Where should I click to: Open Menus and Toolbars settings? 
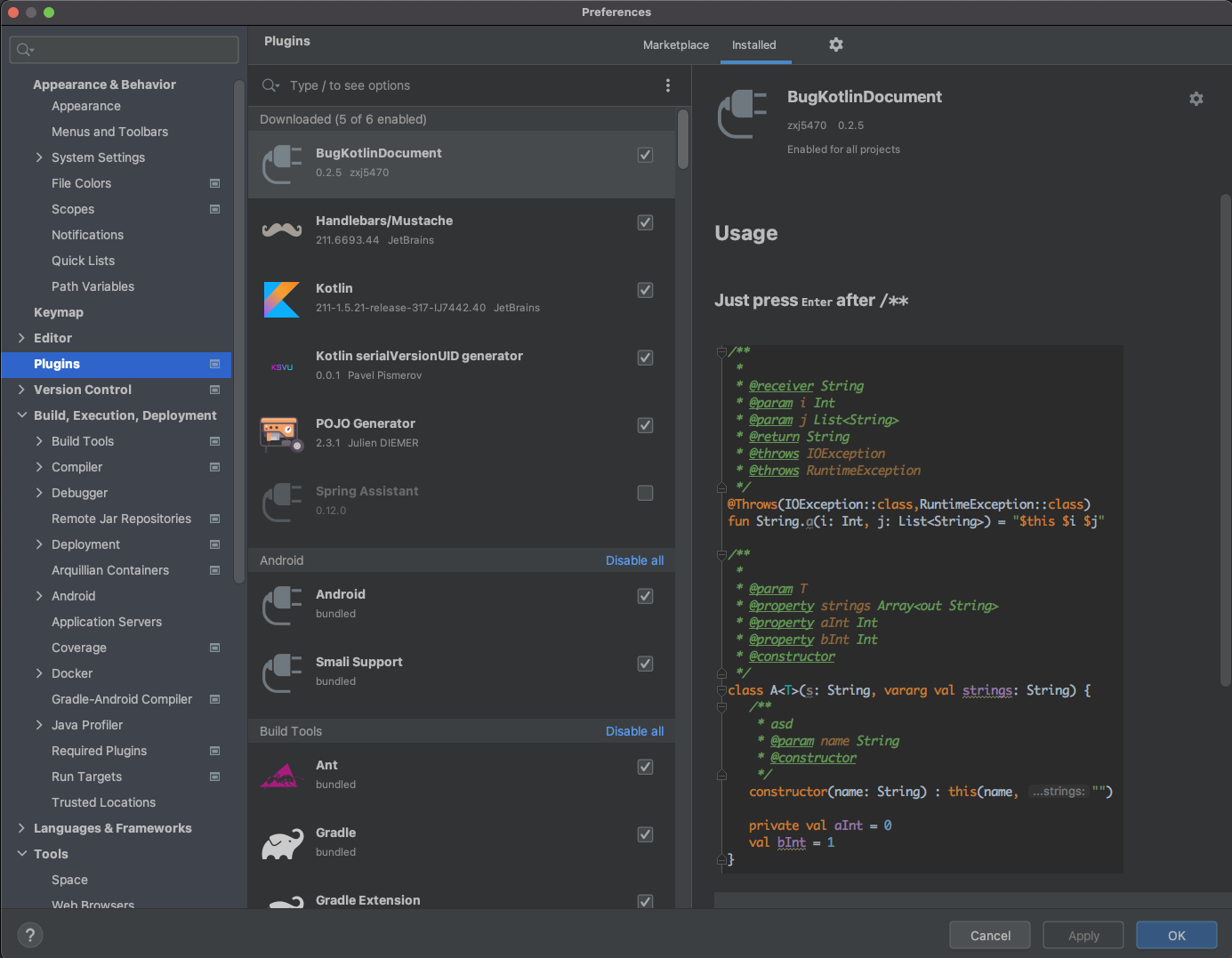[109, 132]
